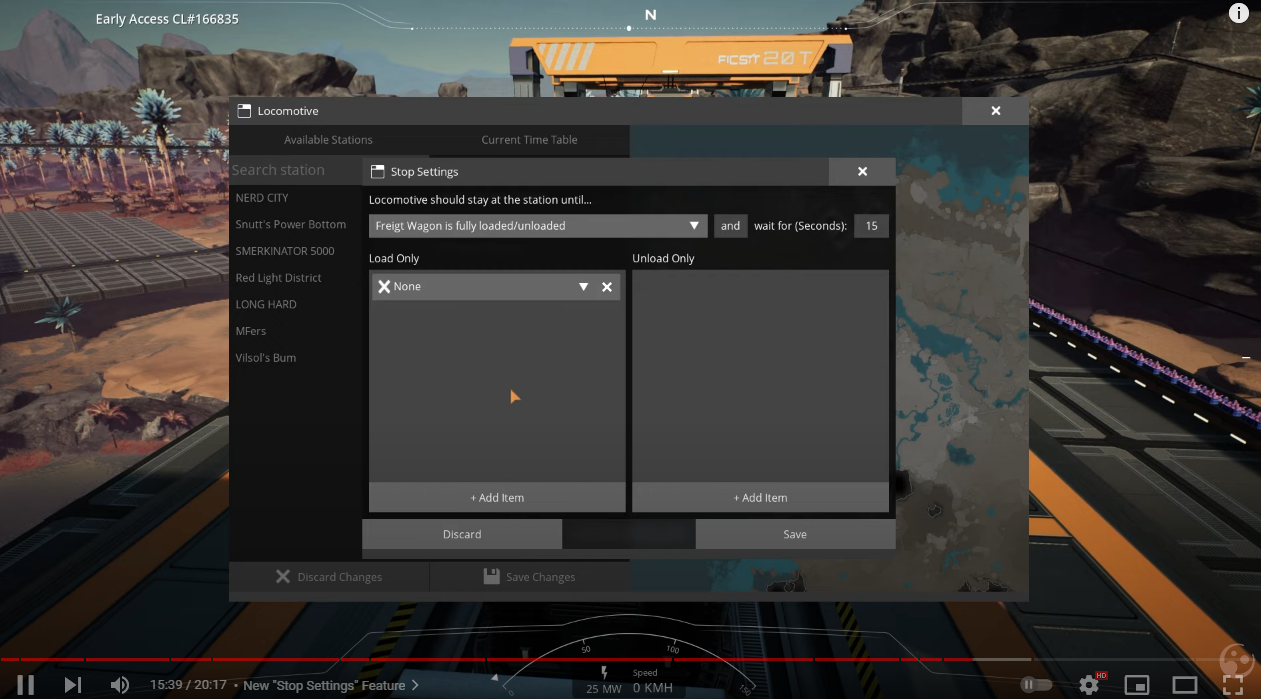Image resolution: width=1261 pixels, height=699 pixels.
Task: Mute the video volume
Action: [120, 685]
